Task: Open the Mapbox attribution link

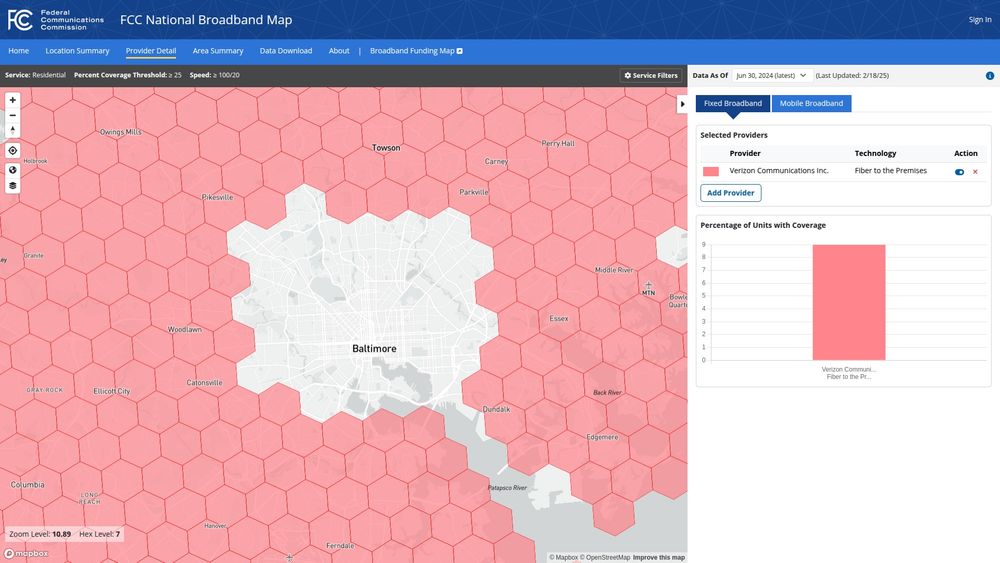Action: [x=564, y=557]
